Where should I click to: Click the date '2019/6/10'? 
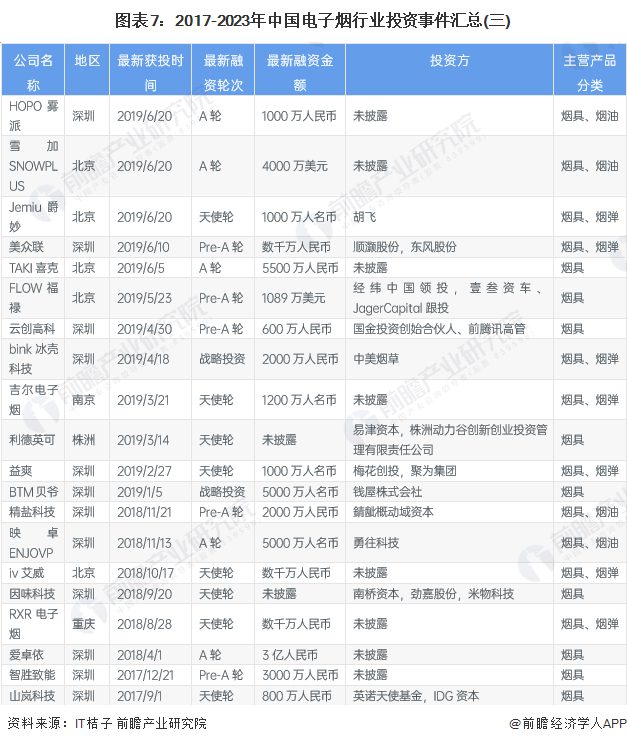[x=143, y=247]
